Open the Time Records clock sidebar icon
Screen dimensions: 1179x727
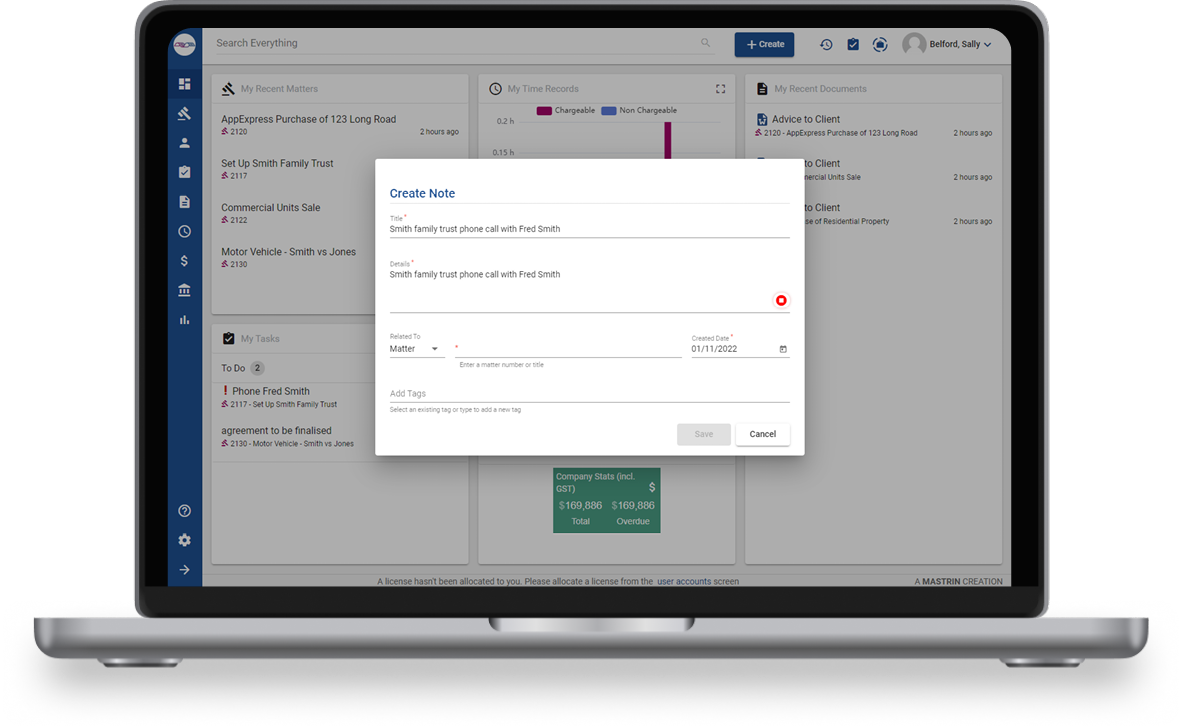(184, 231)
